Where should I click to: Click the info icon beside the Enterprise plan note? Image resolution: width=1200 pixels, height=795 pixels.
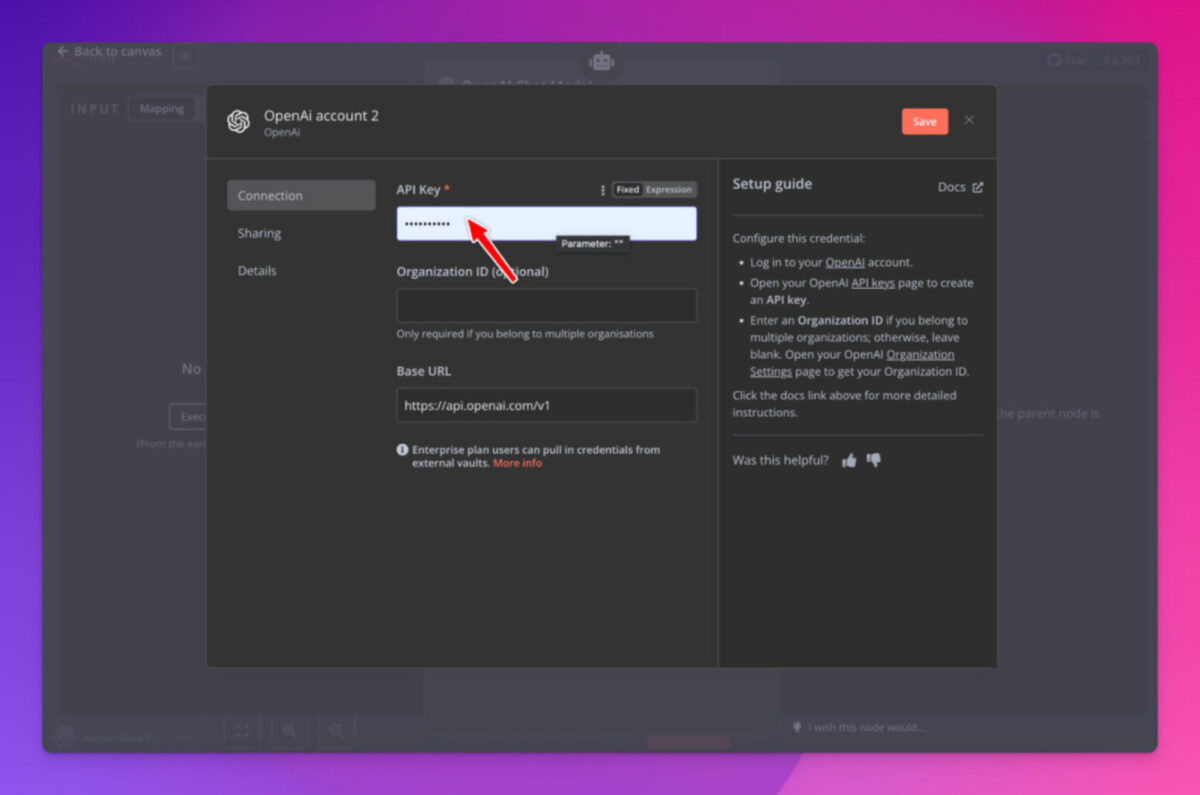tap(402, 450)
